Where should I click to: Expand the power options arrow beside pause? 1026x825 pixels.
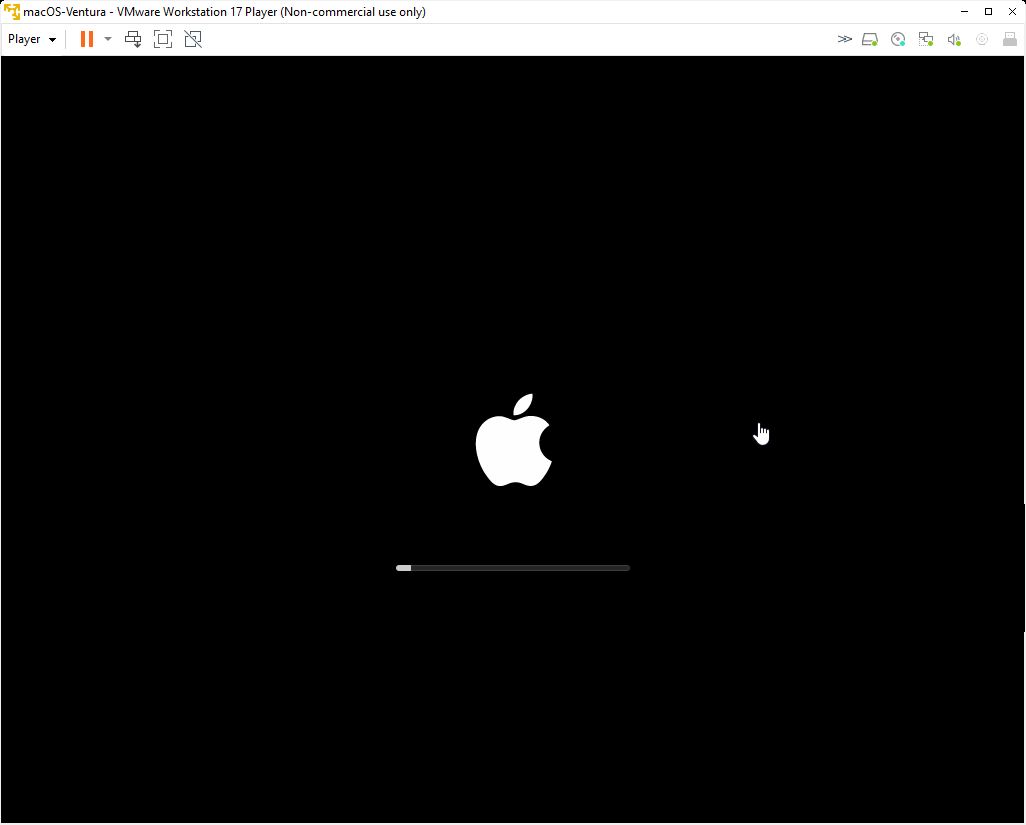108,39
